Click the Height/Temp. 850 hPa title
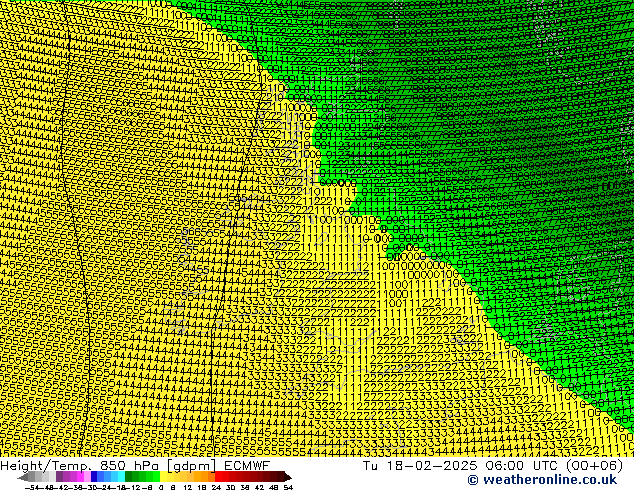The image size is (634, 490). (x=80, y=465)
